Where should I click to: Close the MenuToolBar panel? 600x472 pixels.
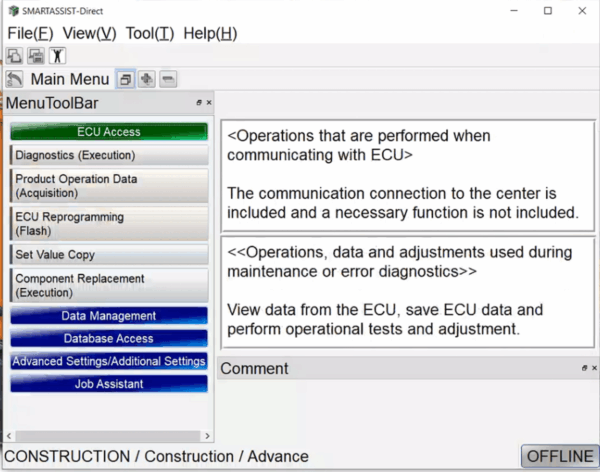coord(208,103)
